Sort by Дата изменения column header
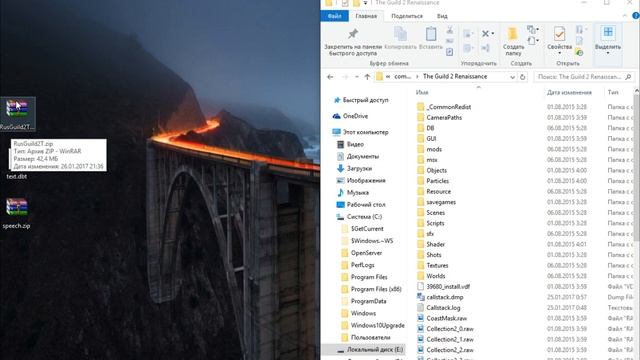This screenshot has height=360, width=640. point(569,93)
